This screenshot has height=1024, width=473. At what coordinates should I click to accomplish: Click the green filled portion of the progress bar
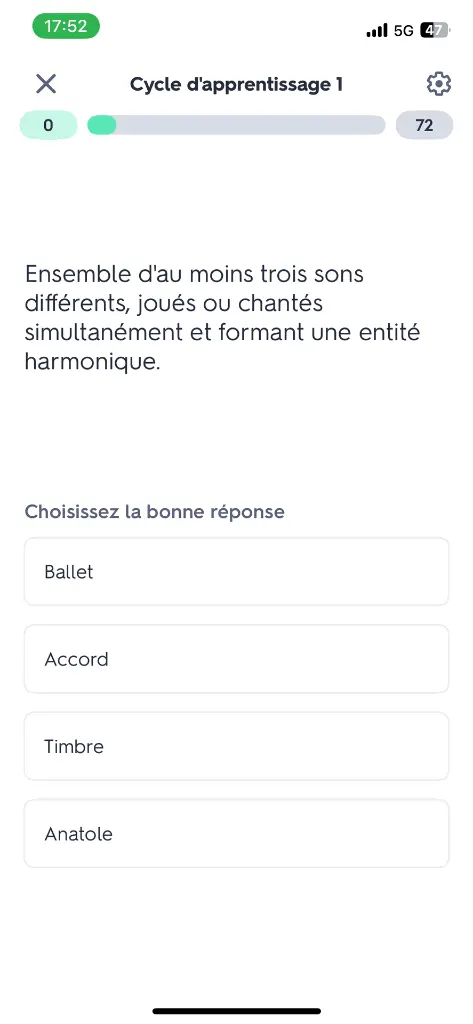[102, 125]
